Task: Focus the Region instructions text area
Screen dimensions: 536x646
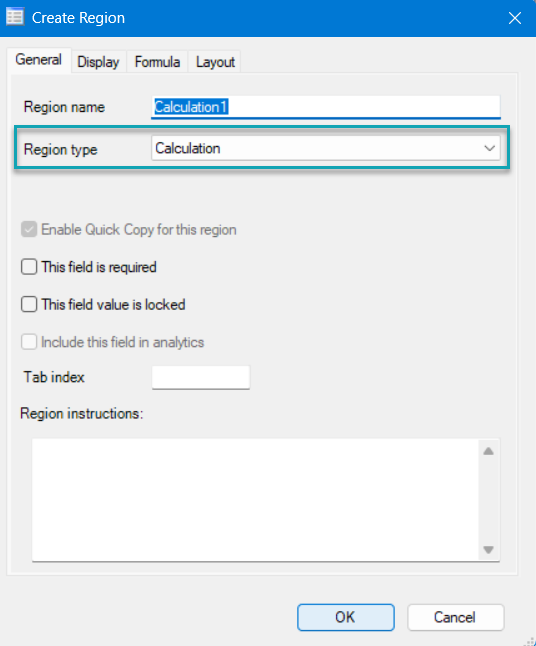Action: point(255,500)
